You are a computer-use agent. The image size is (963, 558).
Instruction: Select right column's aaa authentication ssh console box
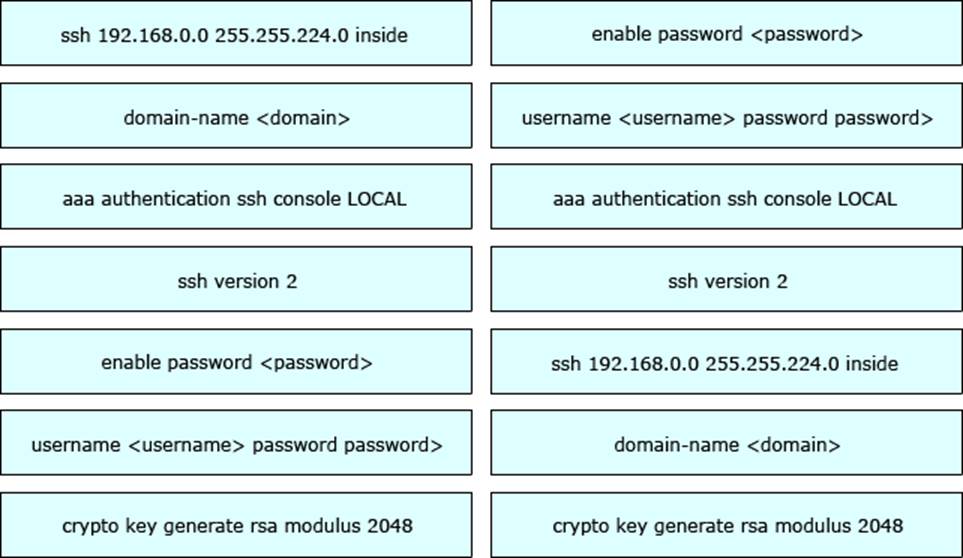(x=727, y=198)
